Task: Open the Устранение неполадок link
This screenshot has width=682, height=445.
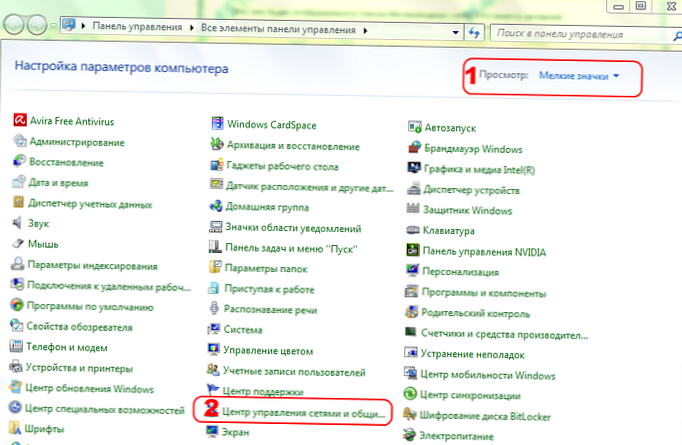Action: [x=472, y=354]
